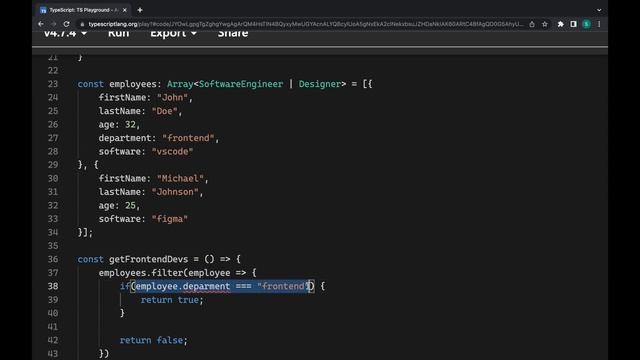The width and height of the screenshot is (640, 360).
Task: Open the green profile avatar
Action: coord(587,24)
